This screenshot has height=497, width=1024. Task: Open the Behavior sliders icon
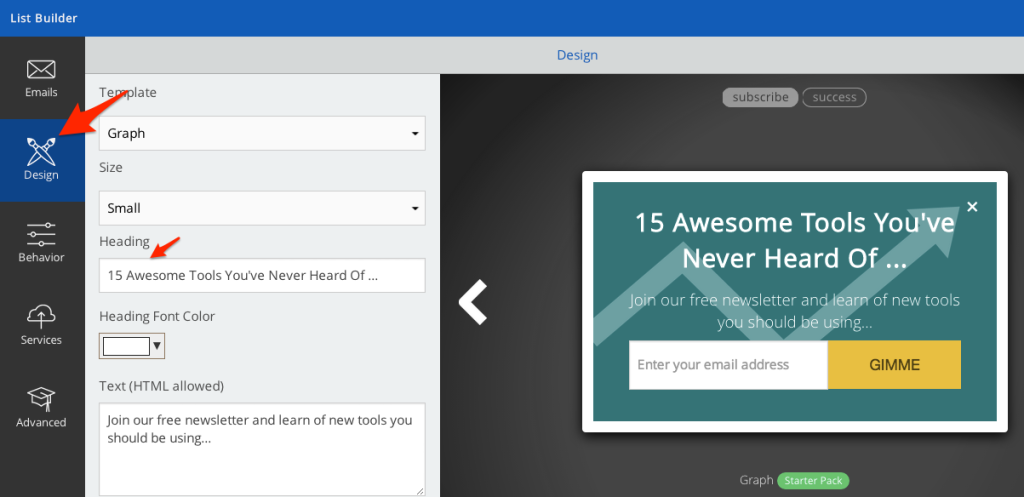tap(41, 234)
